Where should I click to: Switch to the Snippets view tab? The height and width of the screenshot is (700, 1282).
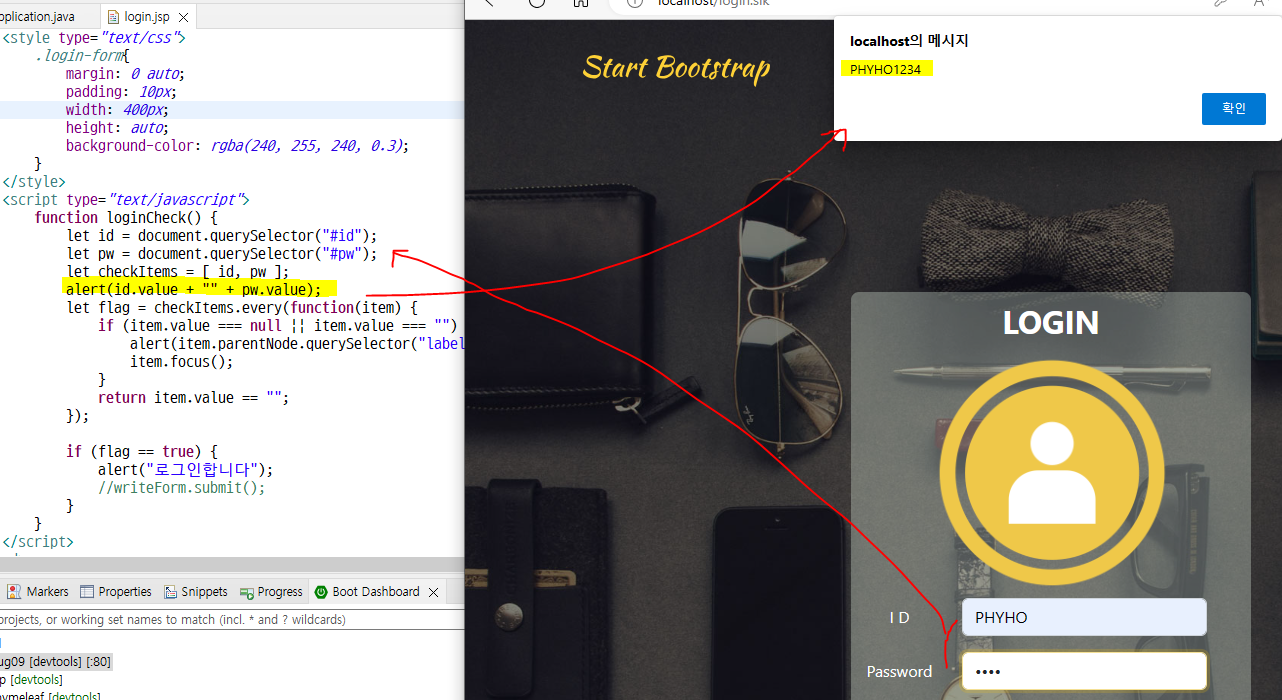click(x=196, y=592)
